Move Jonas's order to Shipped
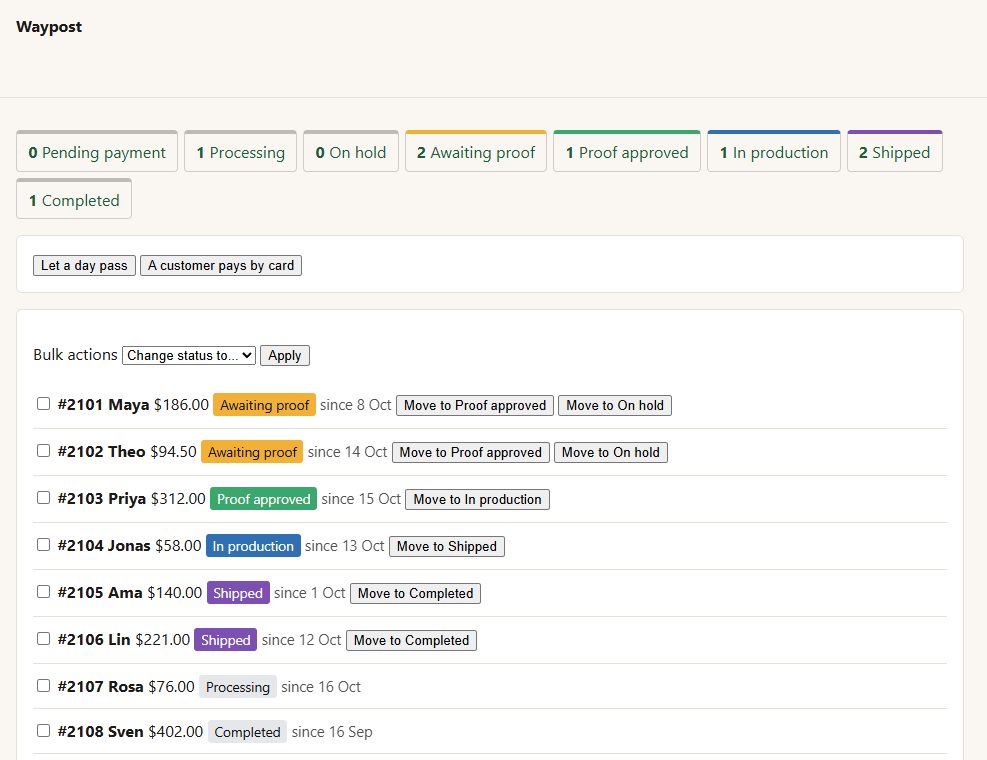The height and width of the screenshot is (760, 987). point(447,547)
